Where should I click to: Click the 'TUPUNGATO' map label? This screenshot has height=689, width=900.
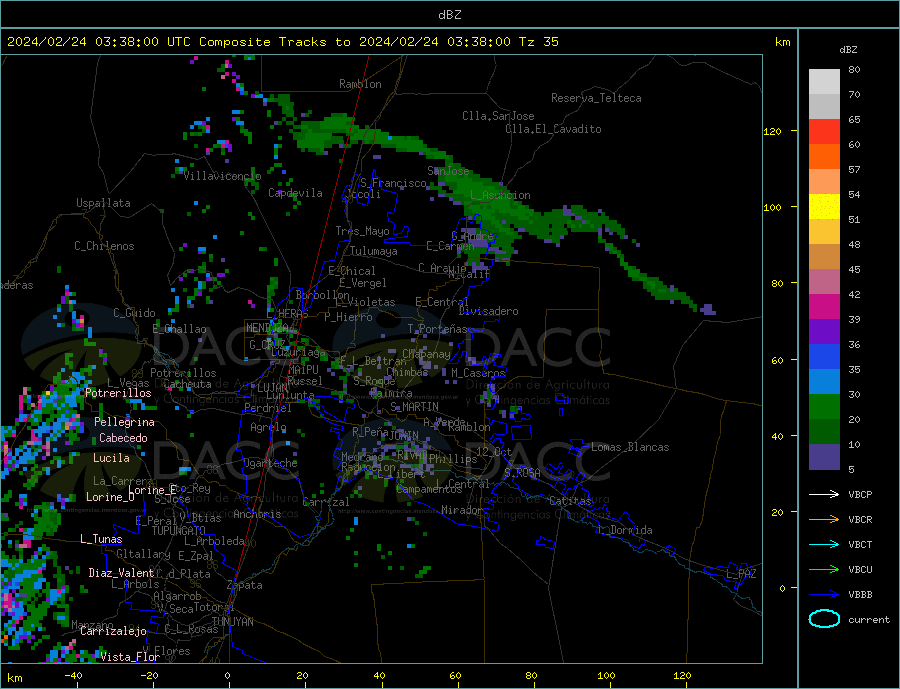[x=179, y=531]
